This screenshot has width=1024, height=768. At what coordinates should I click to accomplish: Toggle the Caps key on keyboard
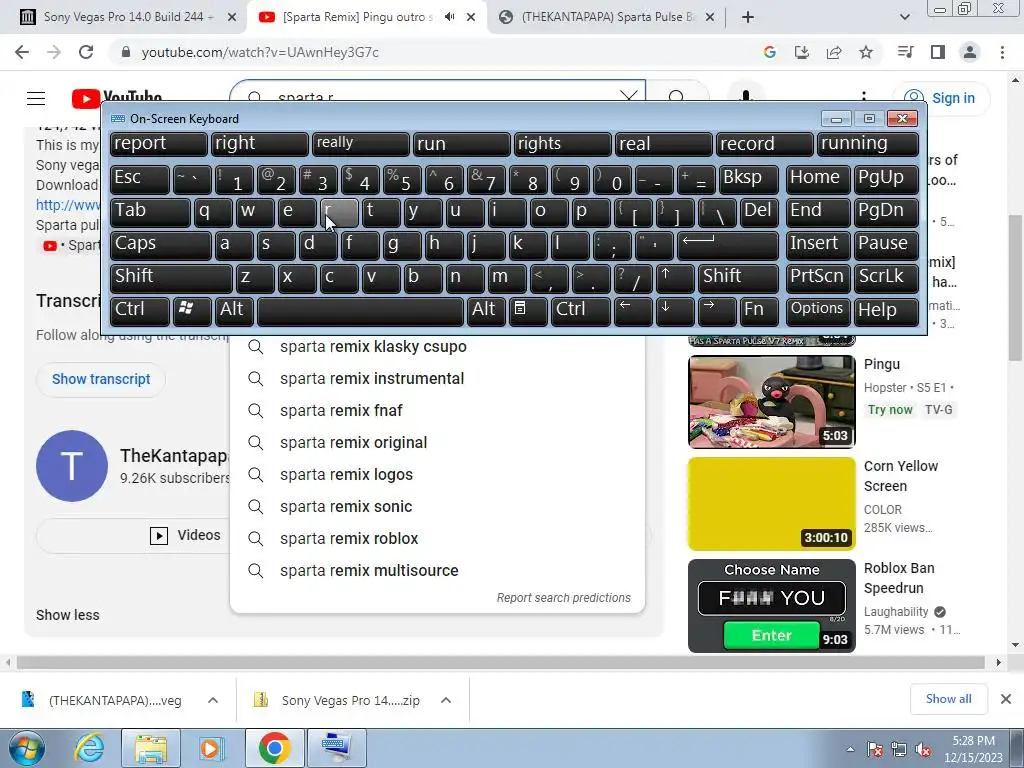pyautogui.click(x=160, y=245)
